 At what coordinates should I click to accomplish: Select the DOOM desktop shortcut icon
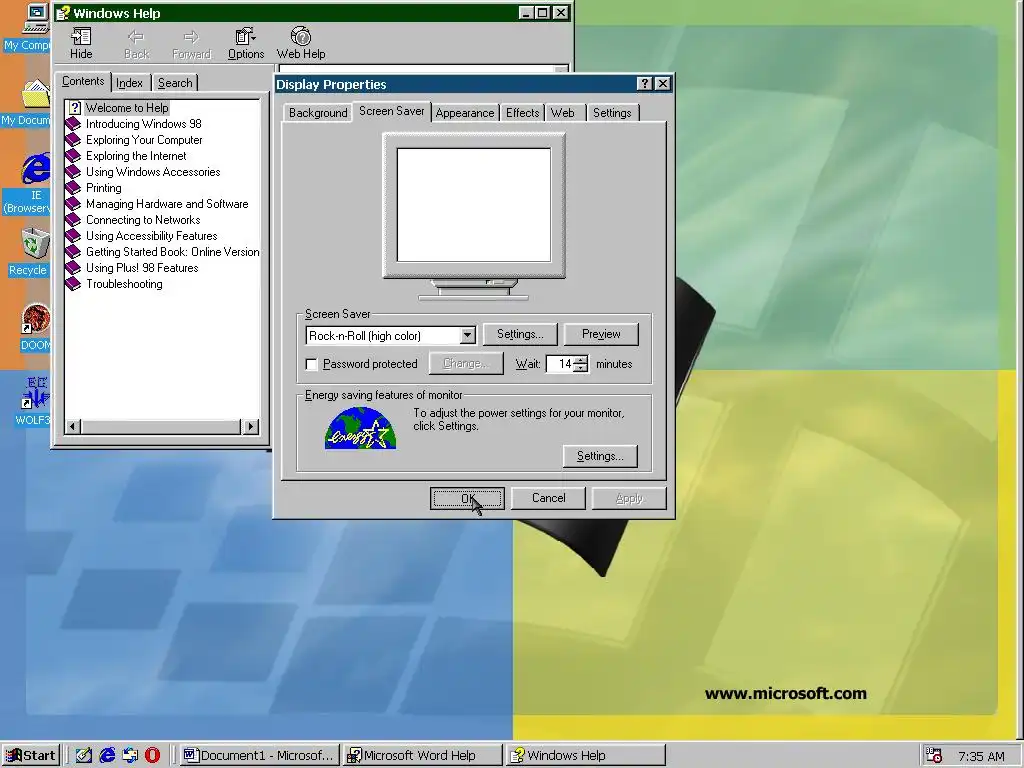coord(35,319)
